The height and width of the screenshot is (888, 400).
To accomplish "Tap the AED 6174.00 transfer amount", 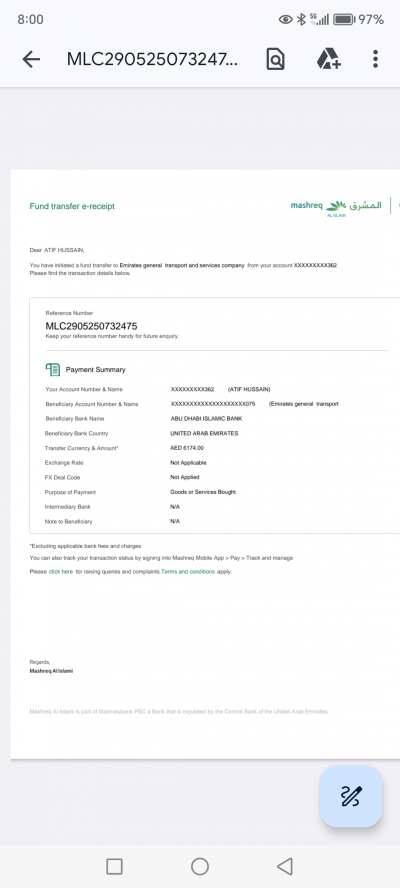I will pyautogui.click(x=187, y=448).
